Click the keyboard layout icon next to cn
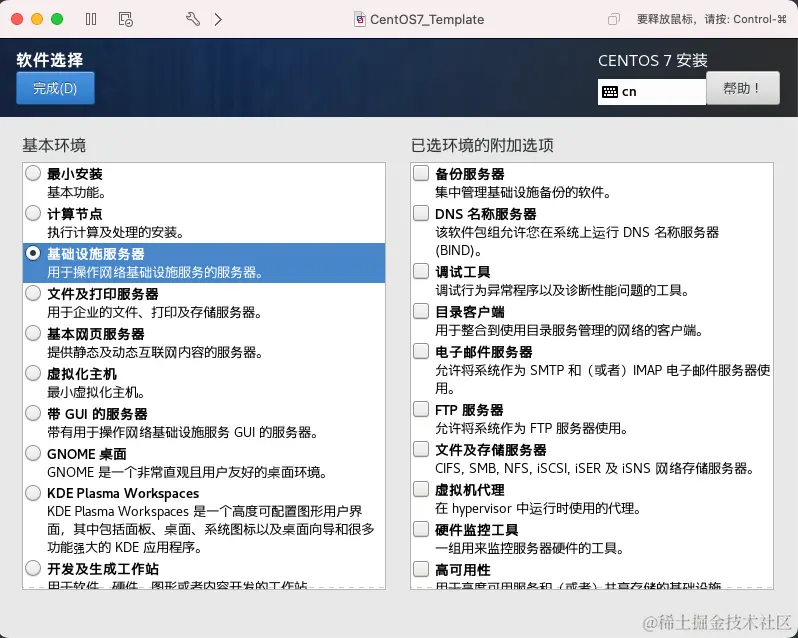This screenshot has height=638, width=798. click(610, 92)
